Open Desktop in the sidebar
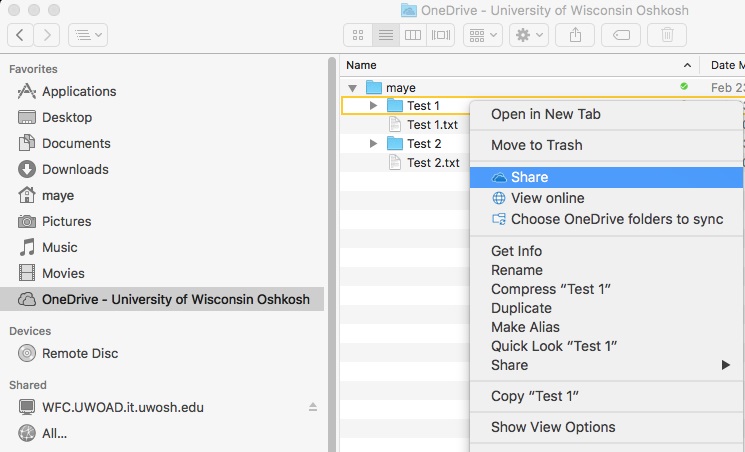Viewport: 745px width, 452px height. 55,117
